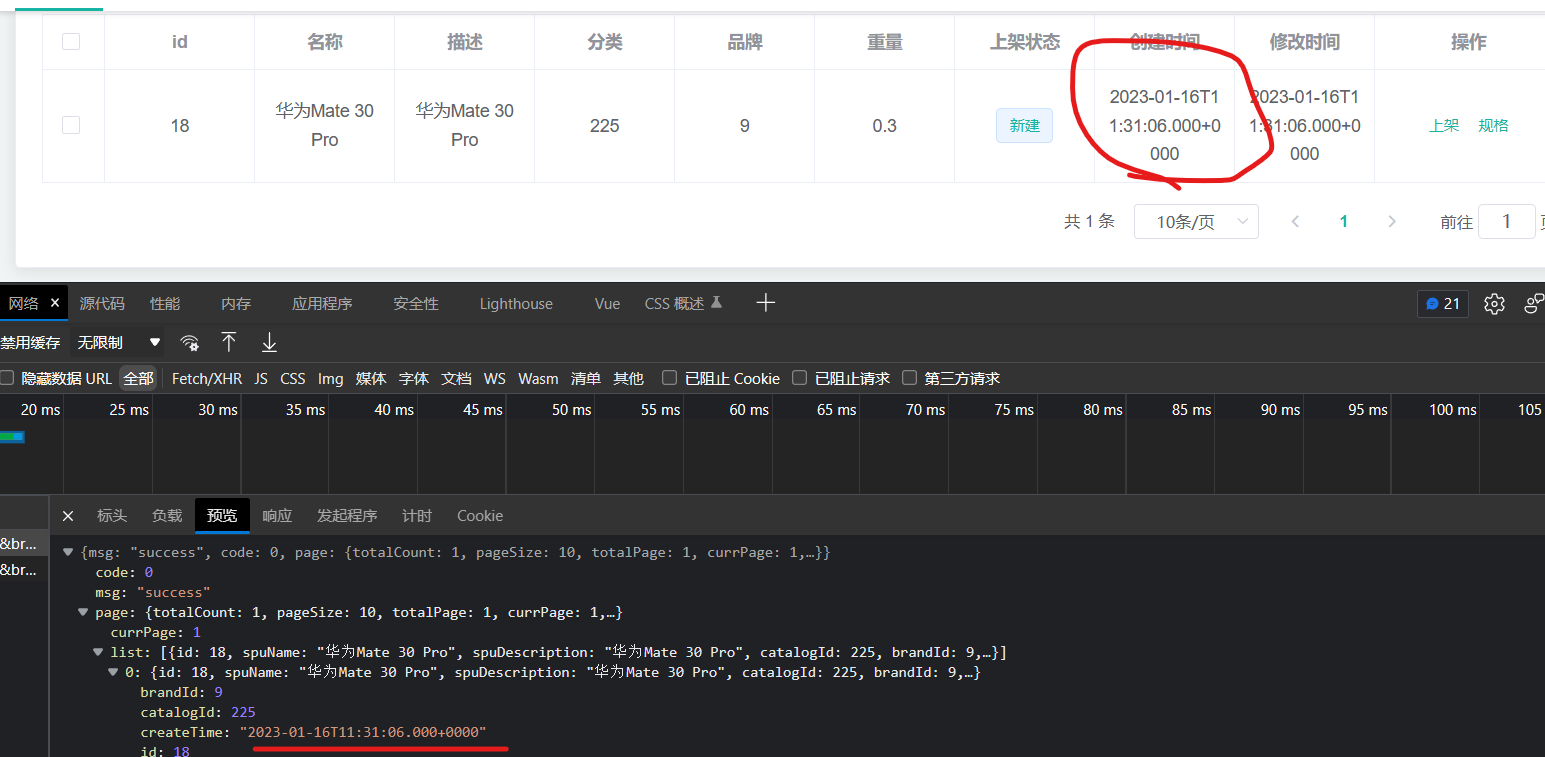Click the 上架 action link
The image size is (1545, 757).
1444,125
